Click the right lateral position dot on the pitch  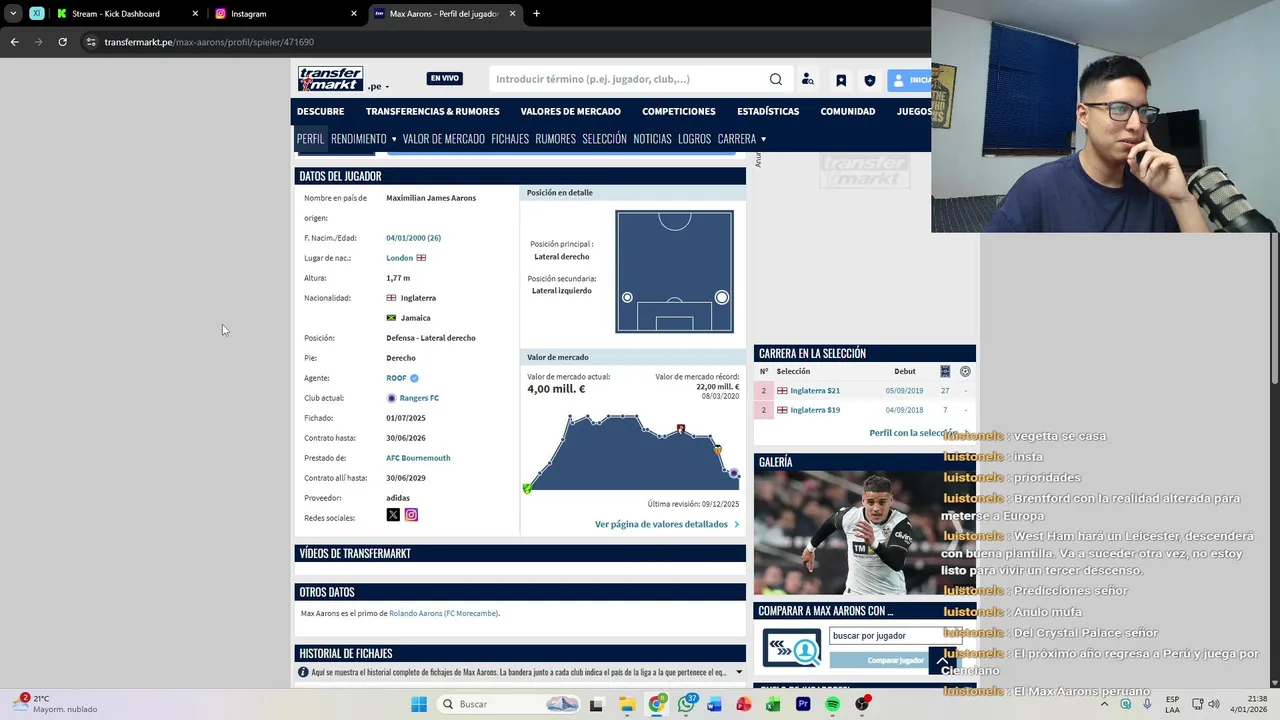pyautogui.click(x=722, y=297)
